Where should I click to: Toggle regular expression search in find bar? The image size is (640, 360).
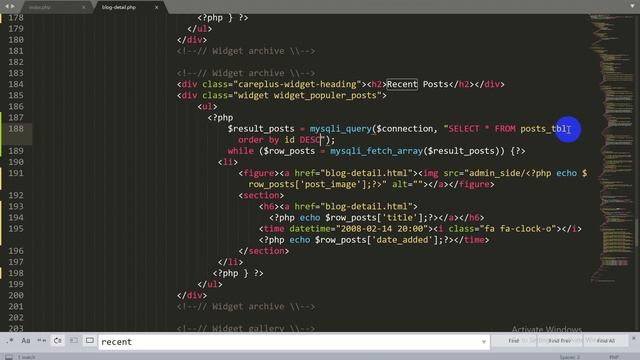coord(9,340)
